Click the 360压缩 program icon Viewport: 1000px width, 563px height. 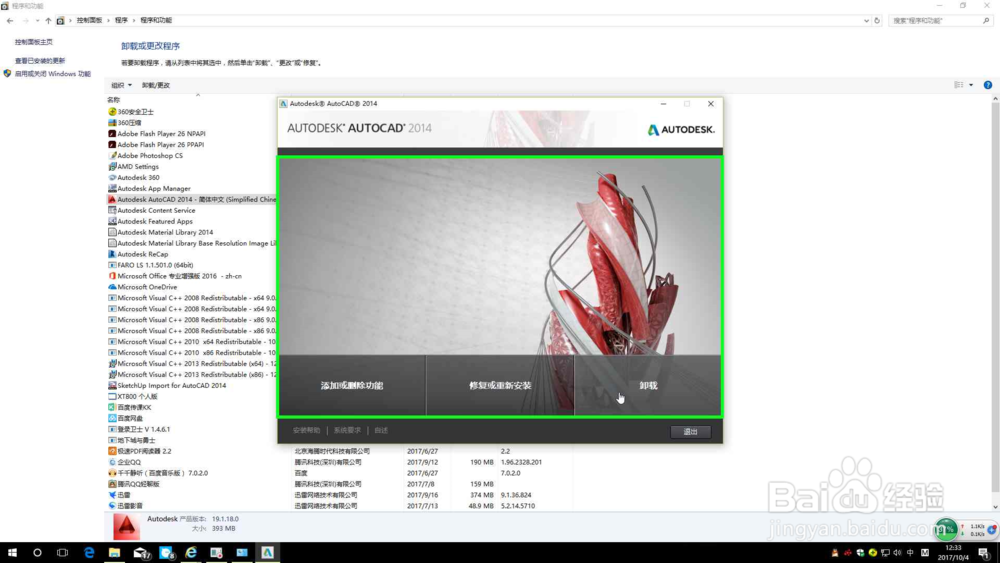click(112, 122)
